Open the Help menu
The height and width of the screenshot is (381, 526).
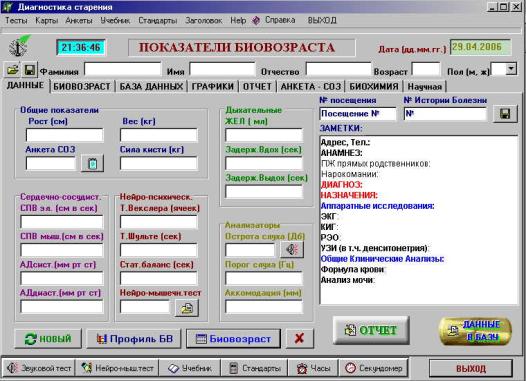(238, 20)
